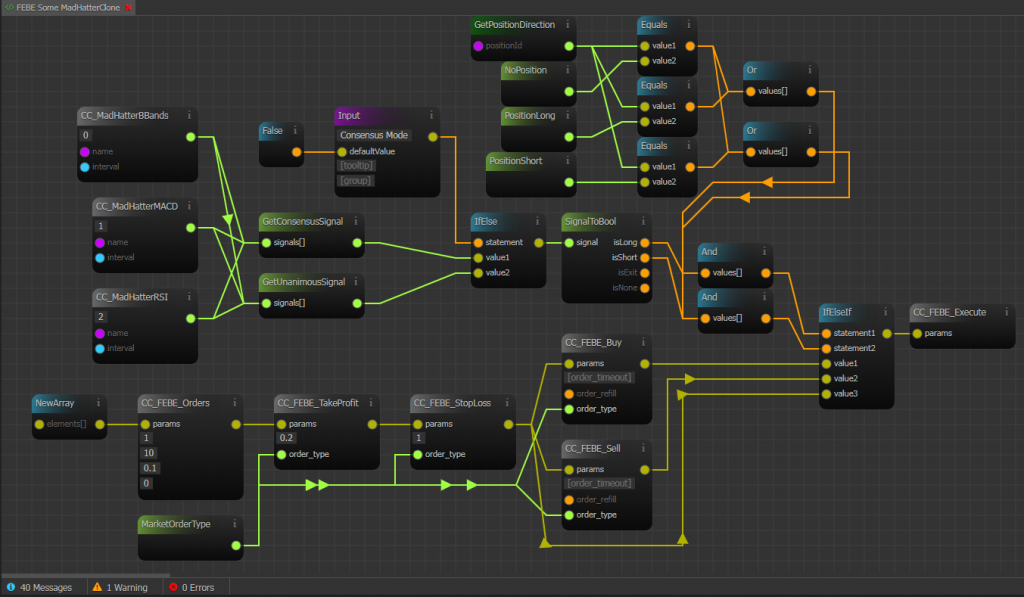Viewport: 1024px width, 597px height.
Task: Show the 1 Warning list
Action: click(x=127, y=587)
